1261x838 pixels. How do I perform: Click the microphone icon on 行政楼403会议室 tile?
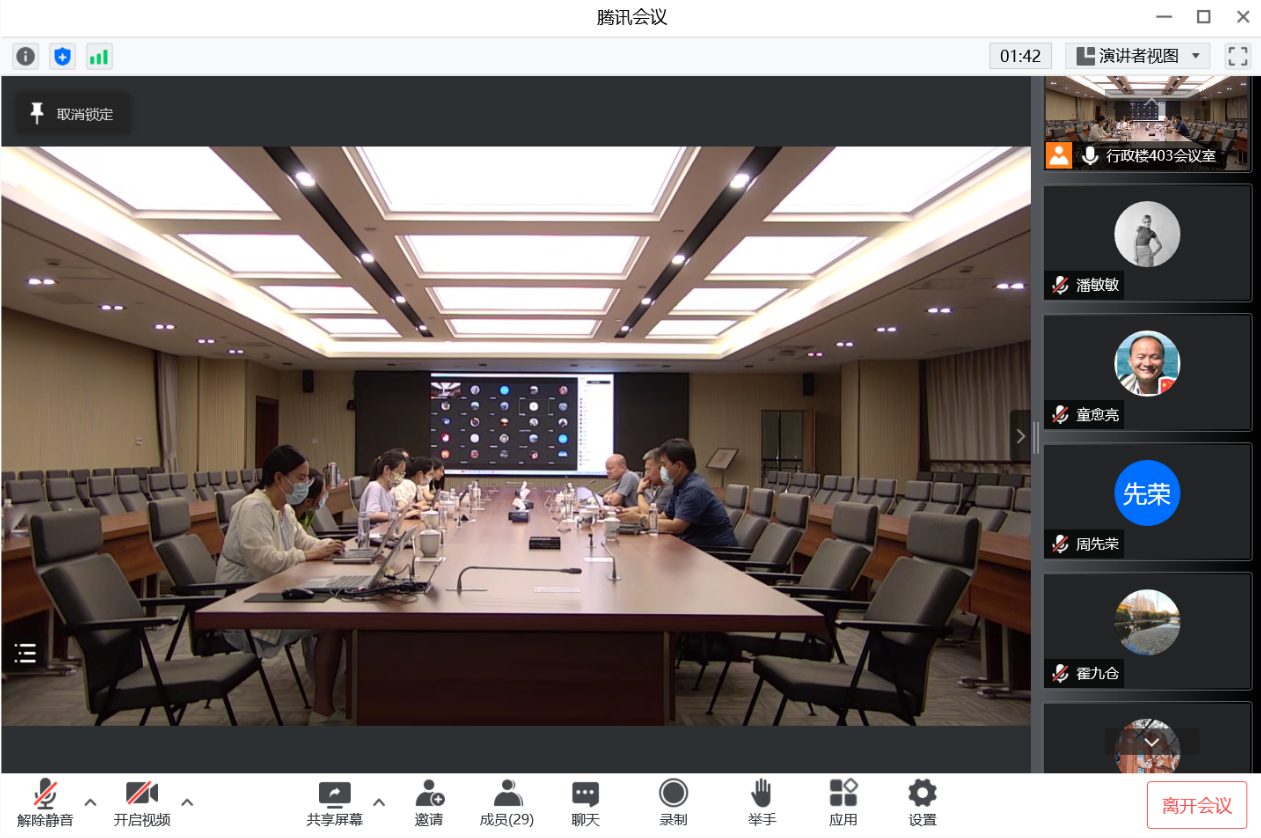click(x=1089, y=156)
